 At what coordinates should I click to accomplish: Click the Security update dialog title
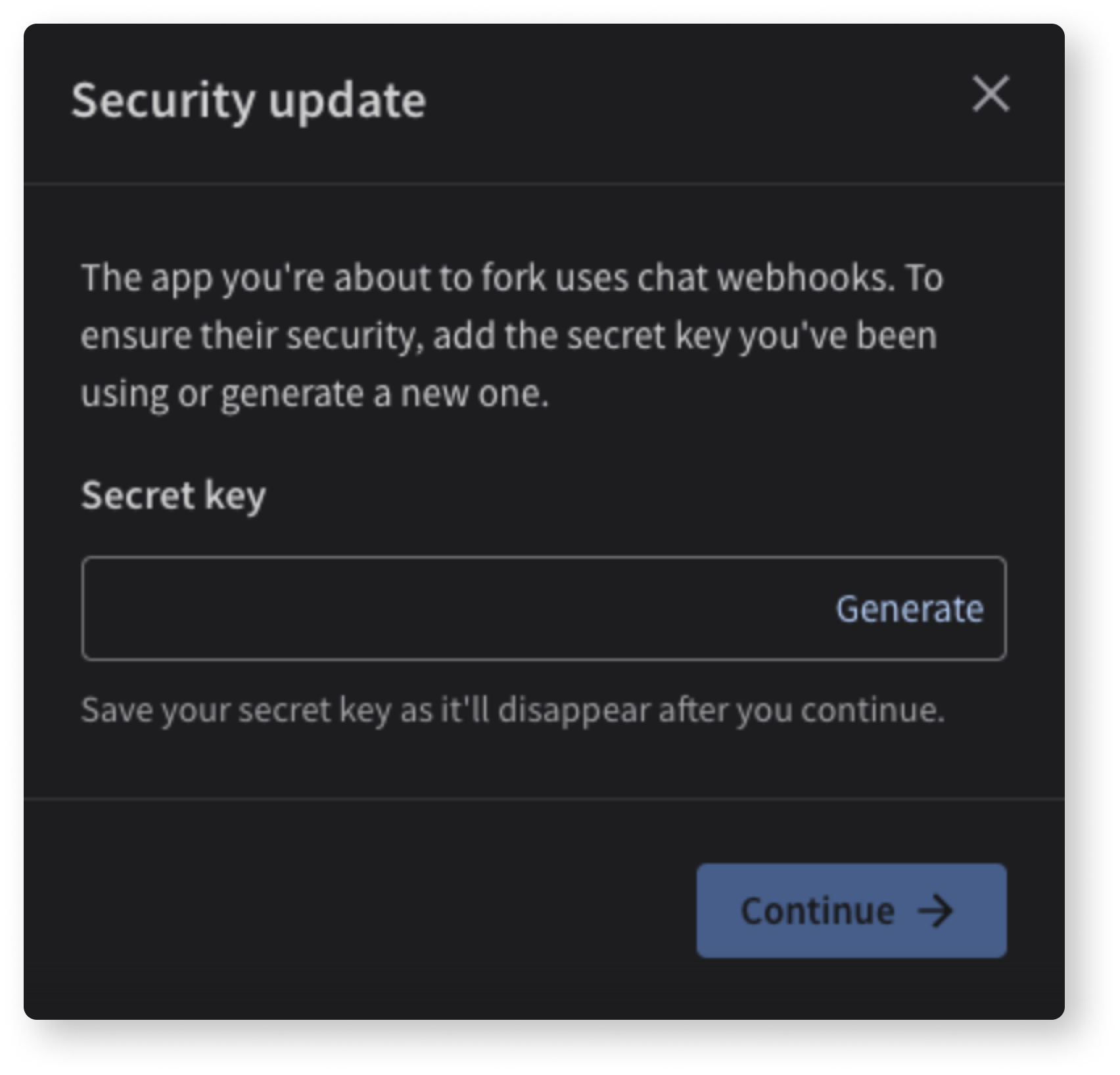tap(251, 99)
